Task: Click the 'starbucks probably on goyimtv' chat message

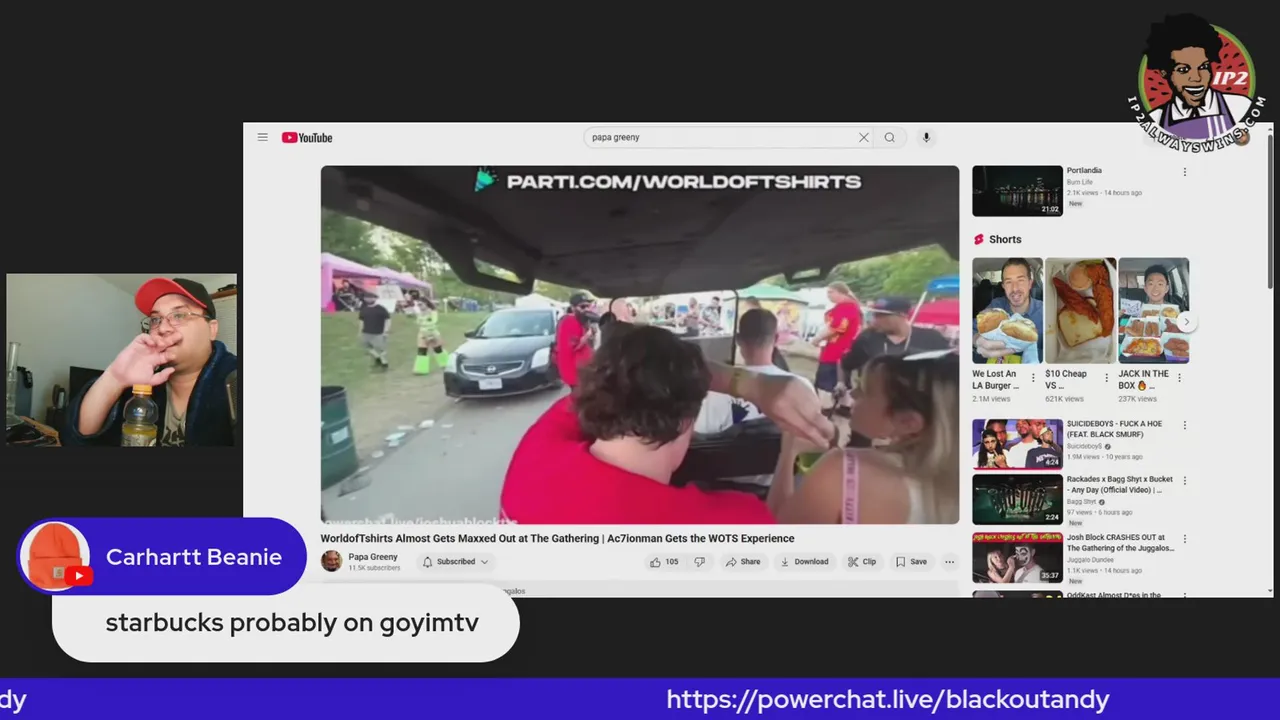Action: point(292,622)
